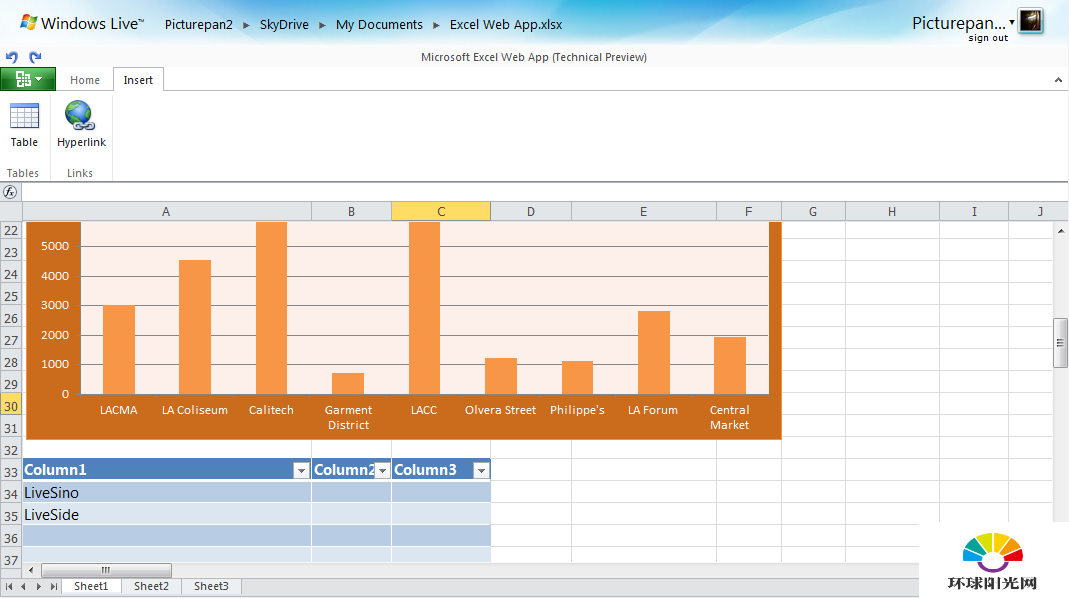
Task: Click the vertical scrollbar up arrow
Action: (1061, 231)
